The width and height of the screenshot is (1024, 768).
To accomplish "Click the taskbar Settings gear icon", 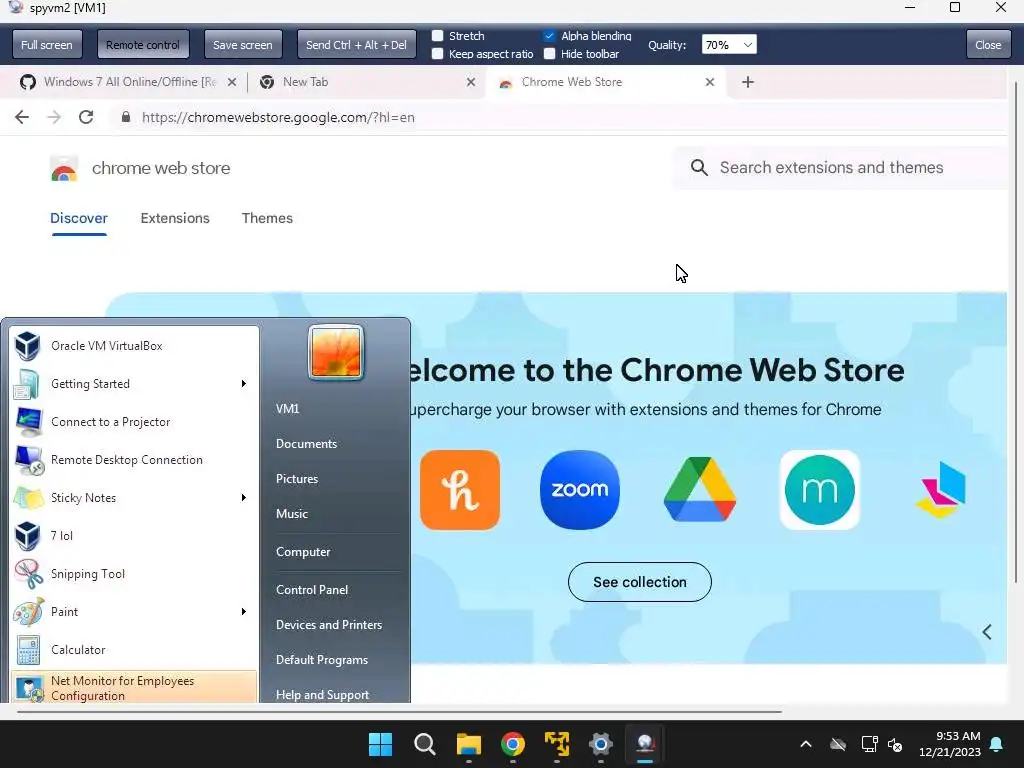I will (601, 744).
